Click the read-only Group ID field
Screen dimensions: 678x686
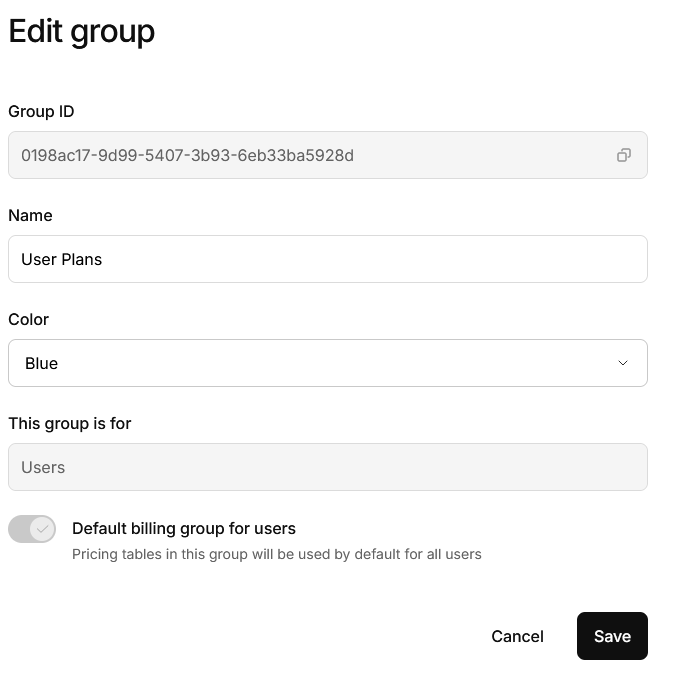coord(328,155)
